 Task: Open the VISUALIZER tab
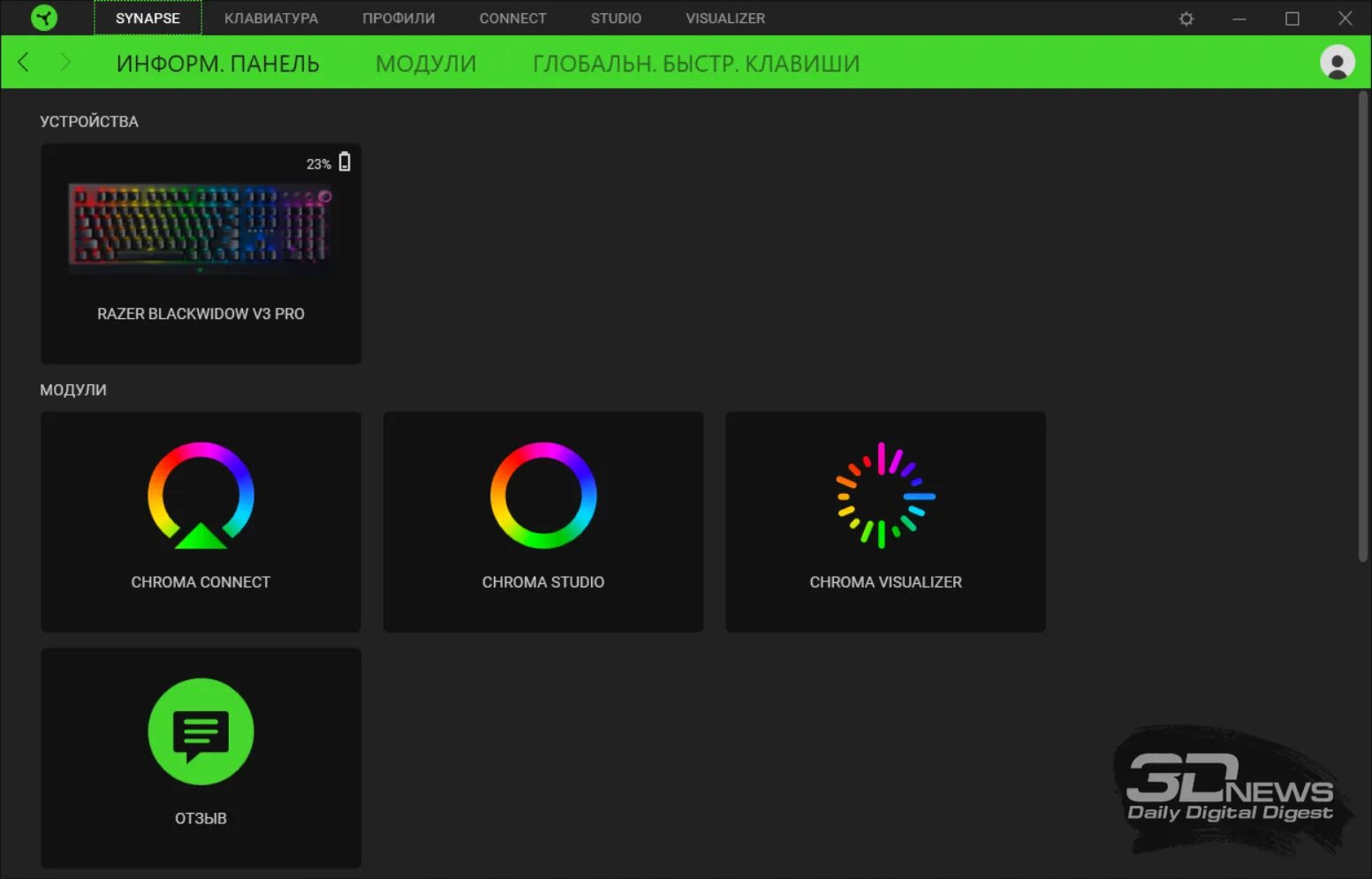pos(725,18)
